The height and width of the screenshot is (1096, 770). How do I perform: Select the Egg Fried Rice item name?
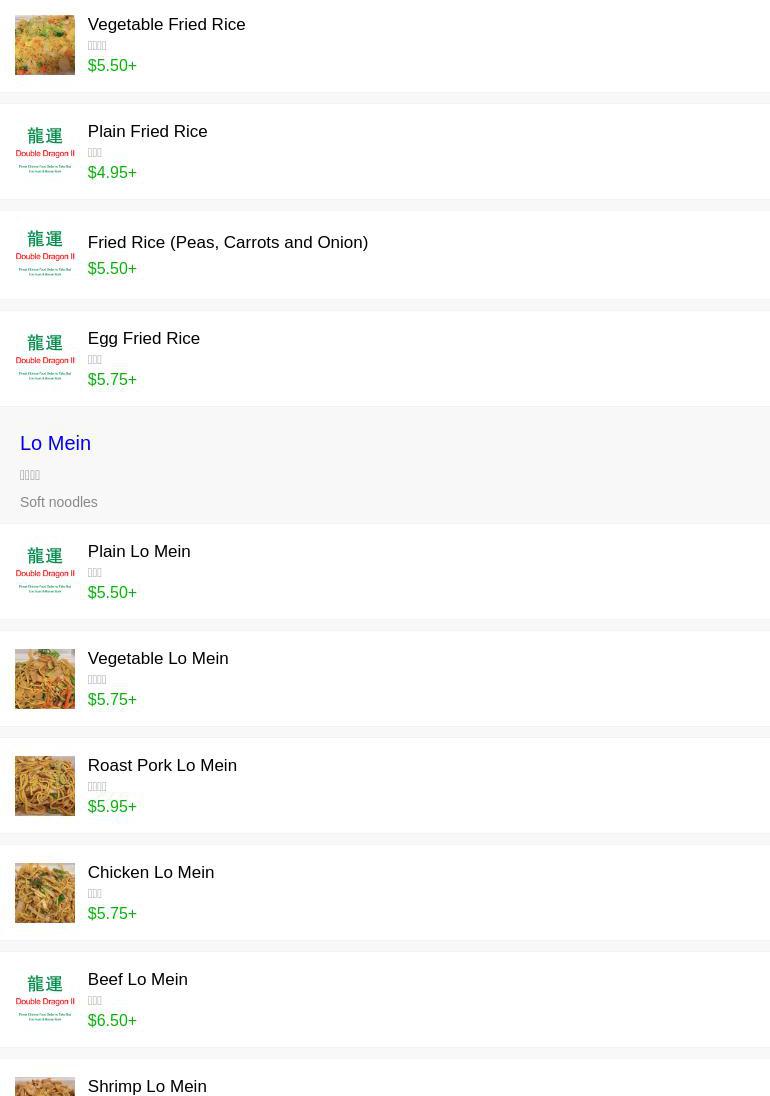[143, 338]
